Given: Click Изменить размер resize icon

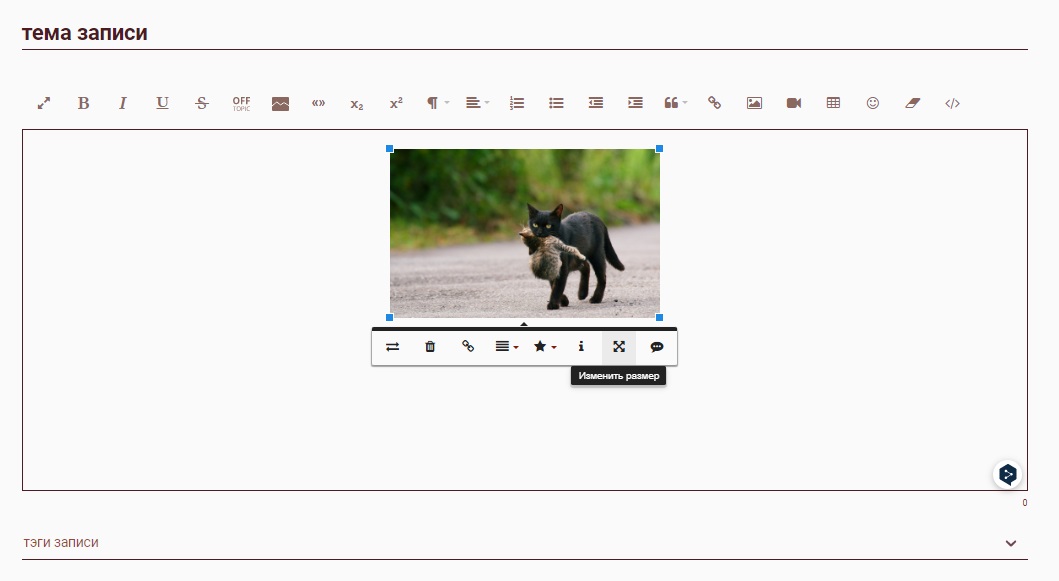Looking at the screenshot, I should coord(619,347).
